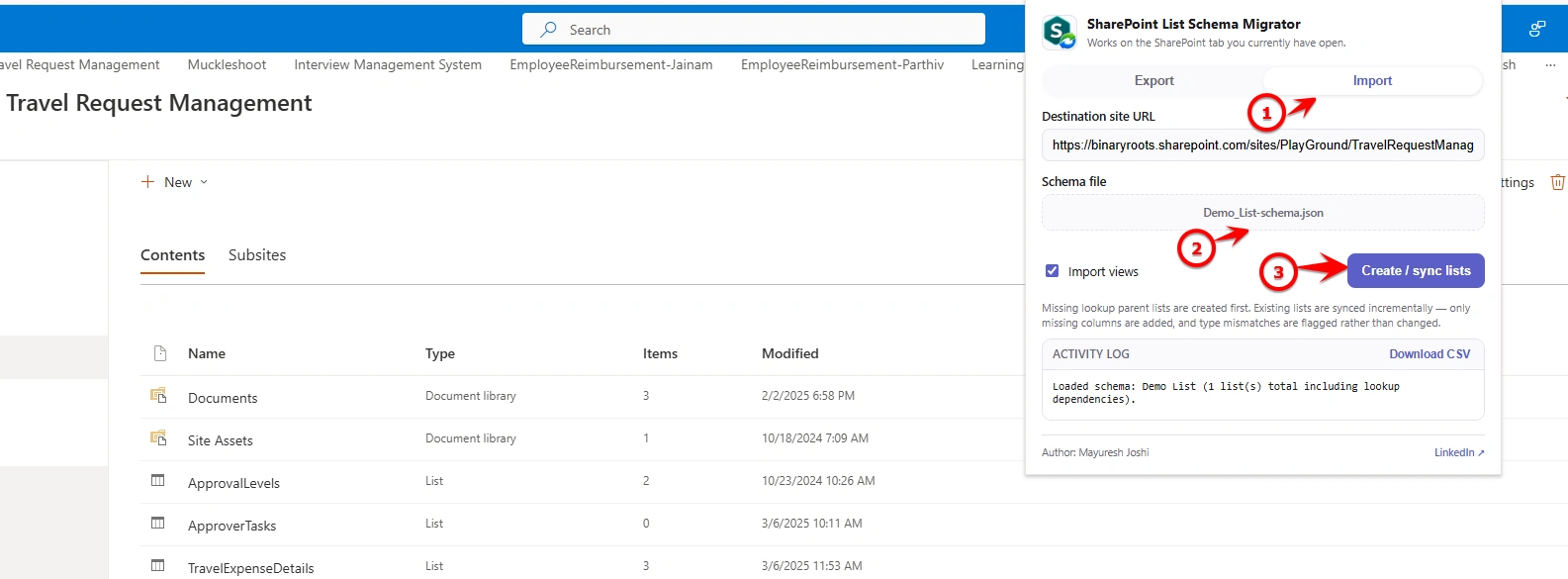Sort by the Items column header

(660, 353)
